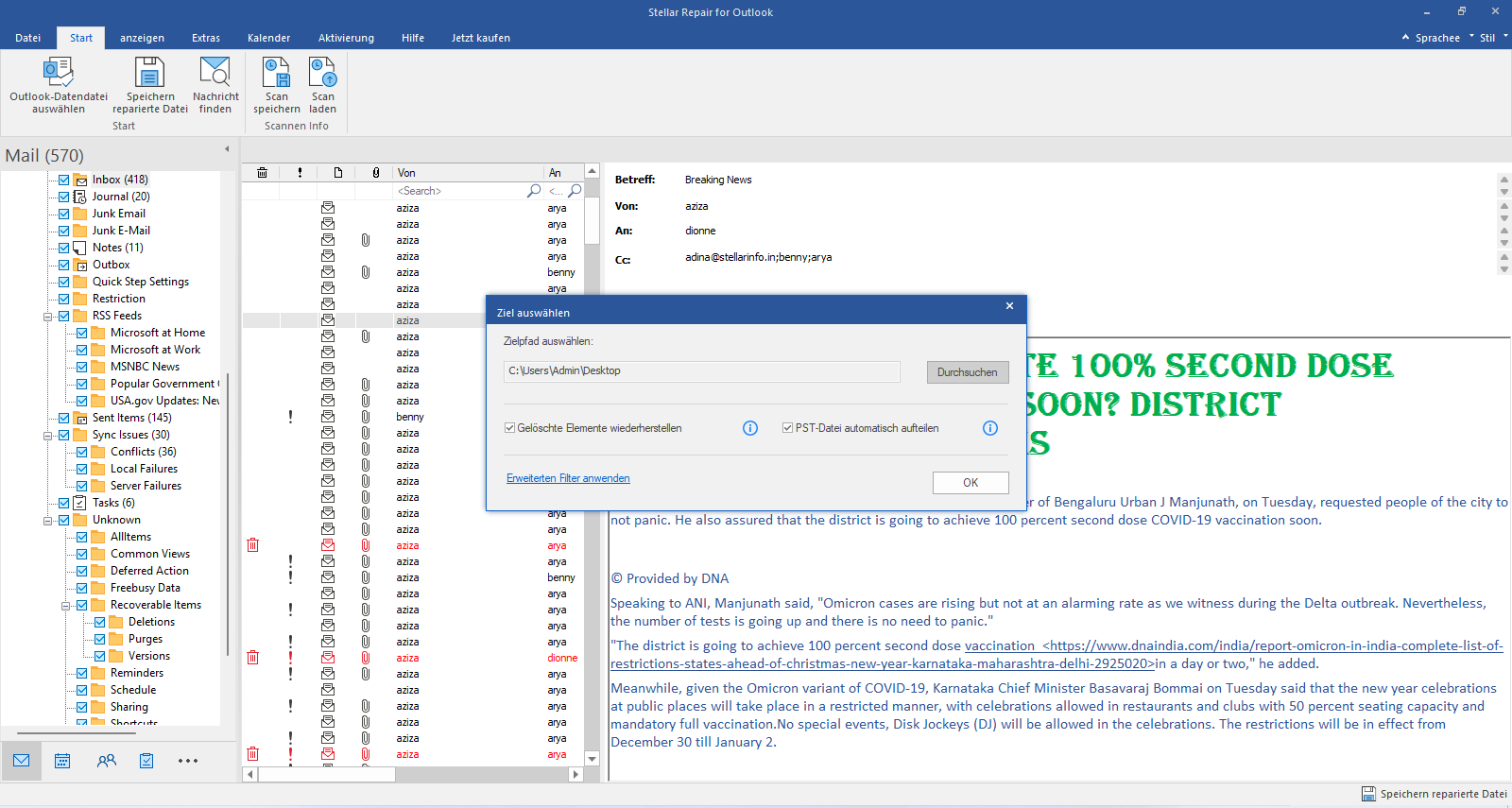1512x808 pixels.
Task: Select the Inbox (418) folder icon
Action: pos(80,180)
